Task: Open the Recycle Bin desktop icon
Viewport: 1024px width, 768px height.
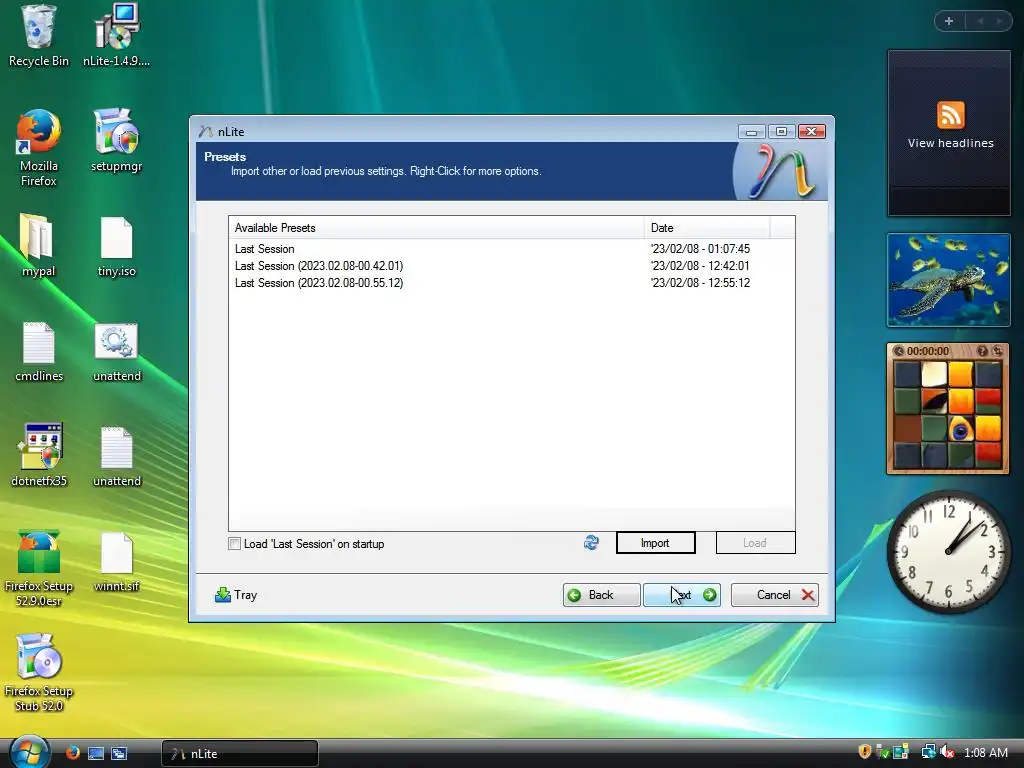Action: (x=38, y=36)
